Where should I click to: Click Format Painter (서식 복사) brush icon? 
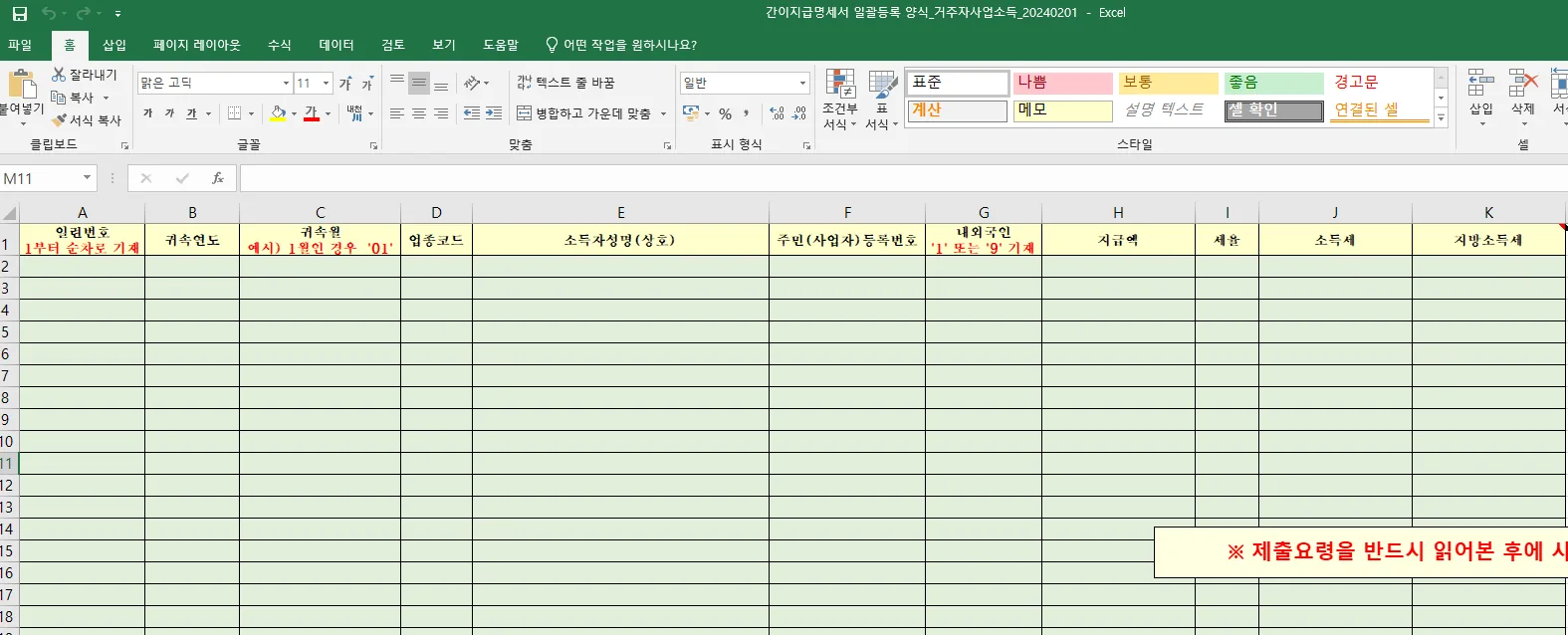tap(59, 120)
